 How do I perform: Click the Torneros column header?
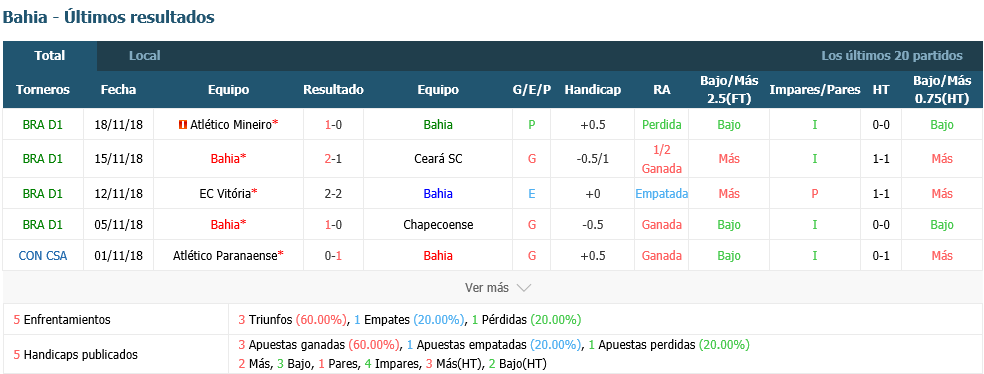pyautogui.click(x=43, y=90)
